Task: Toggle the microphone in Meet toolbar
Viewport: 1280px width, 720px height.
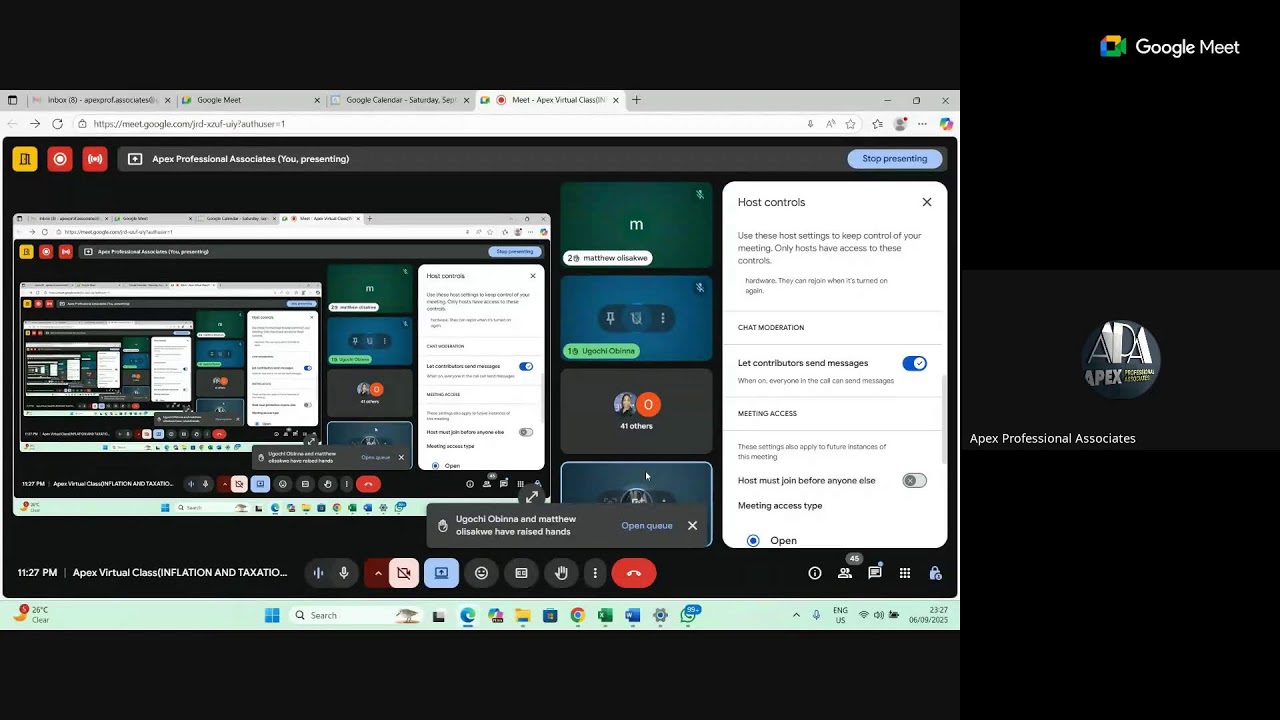Action: click(x=344, y=573)
